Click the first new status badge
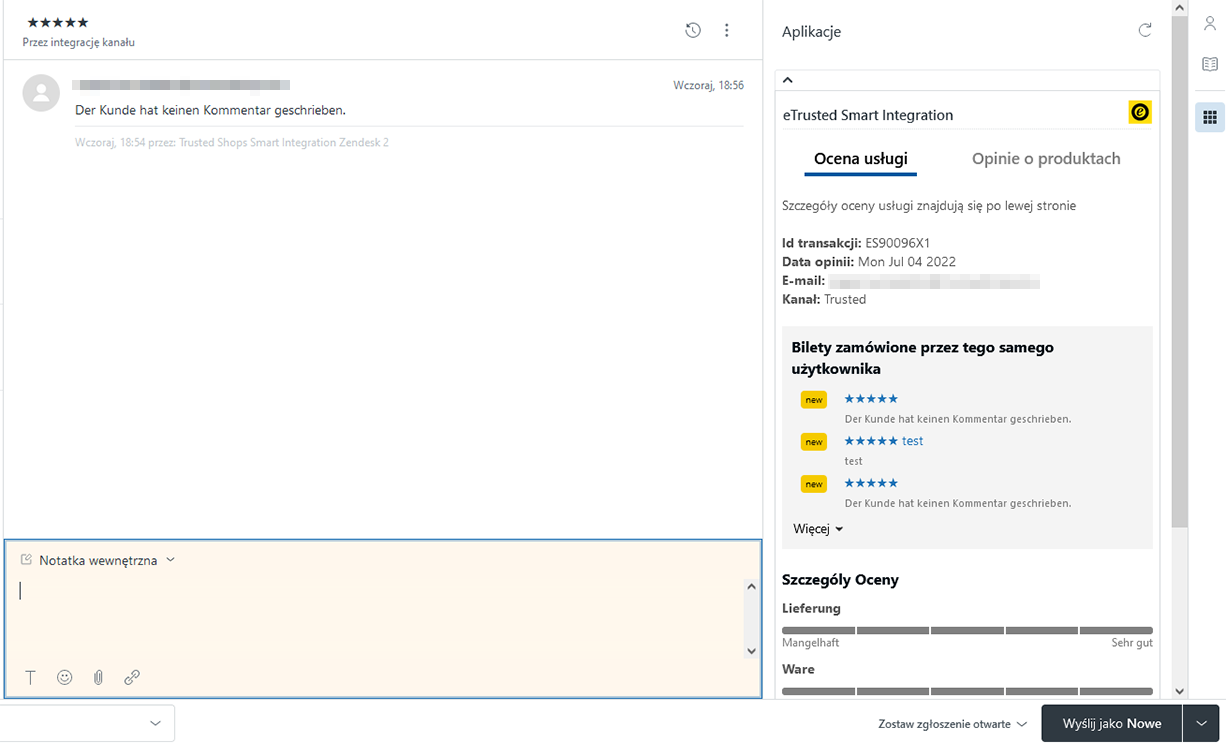 pos(814,400)
